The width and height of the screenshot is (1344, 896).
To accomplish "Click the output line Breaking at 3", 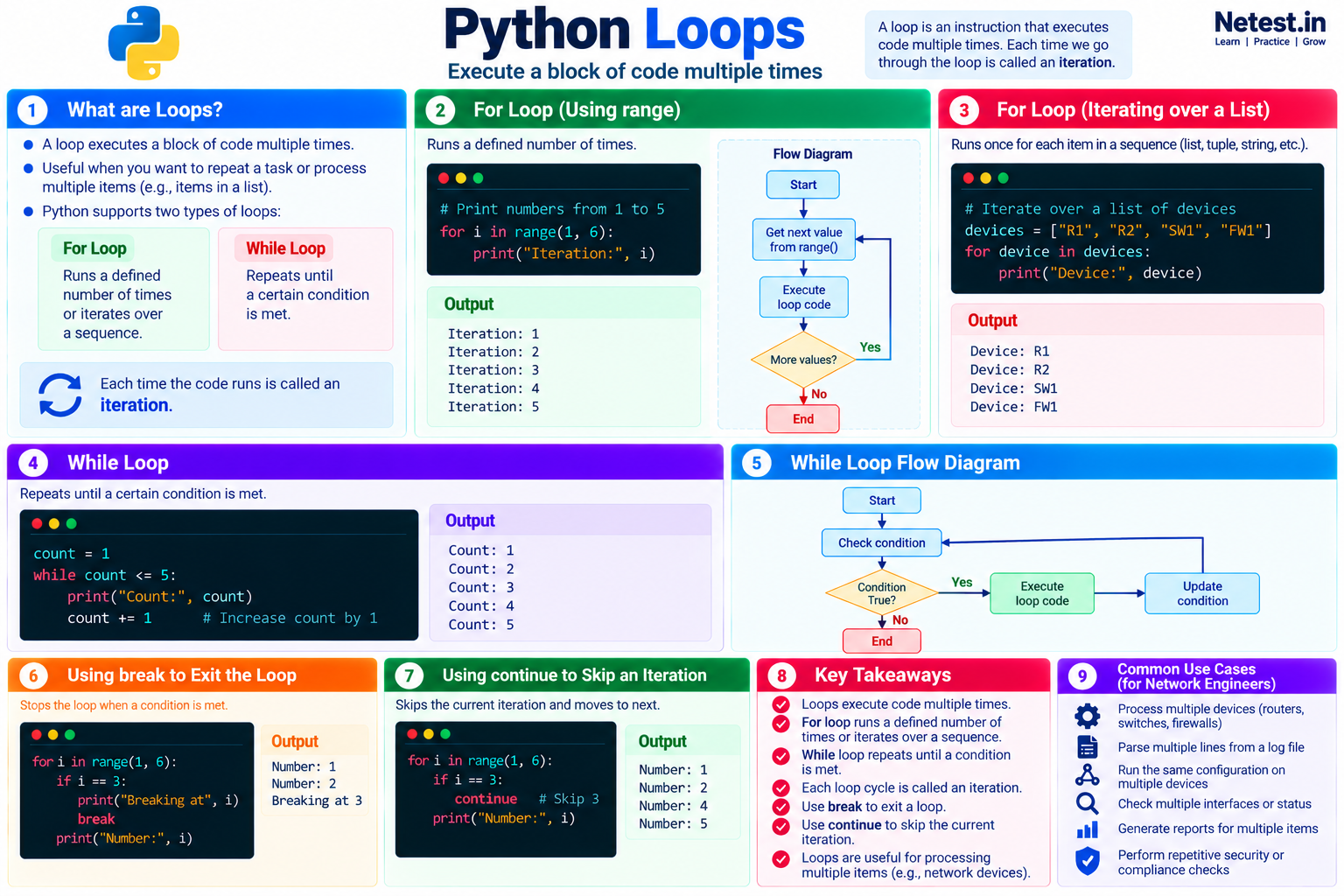I will tap(317, 801).
